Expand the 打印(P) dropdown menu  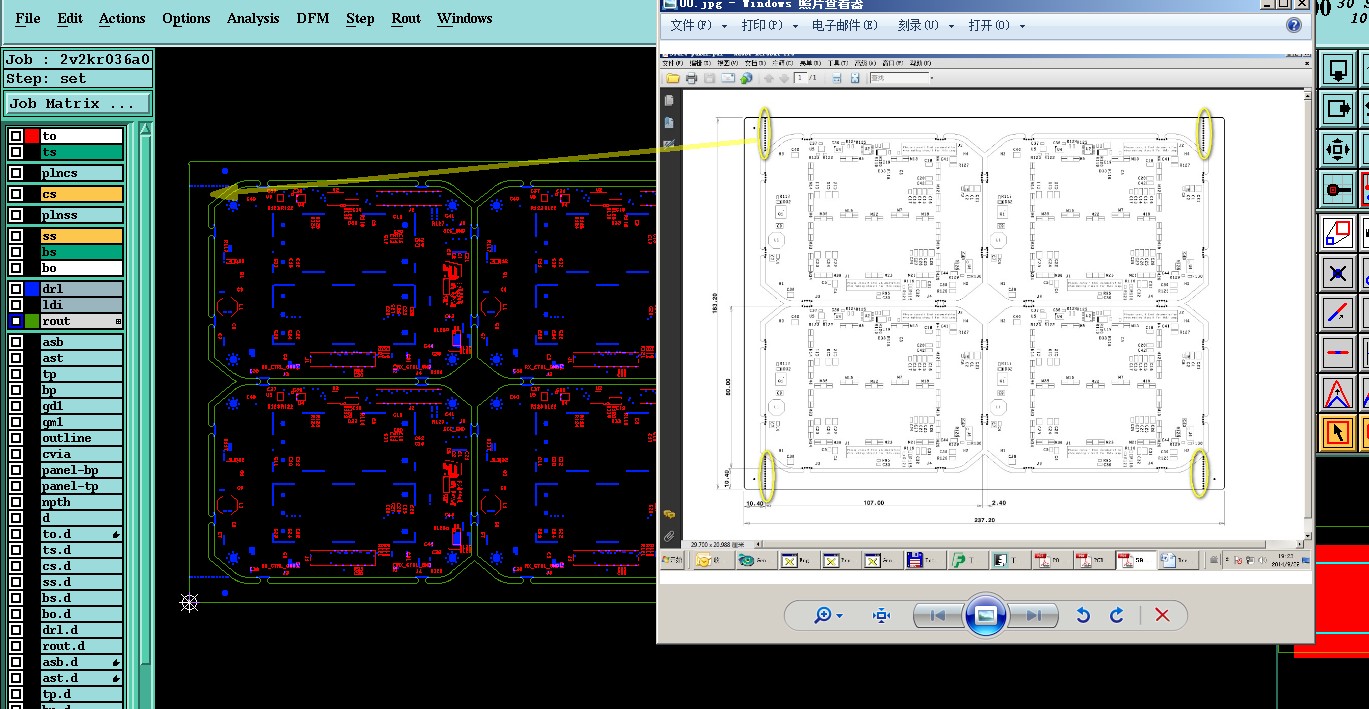click(768, 25)
